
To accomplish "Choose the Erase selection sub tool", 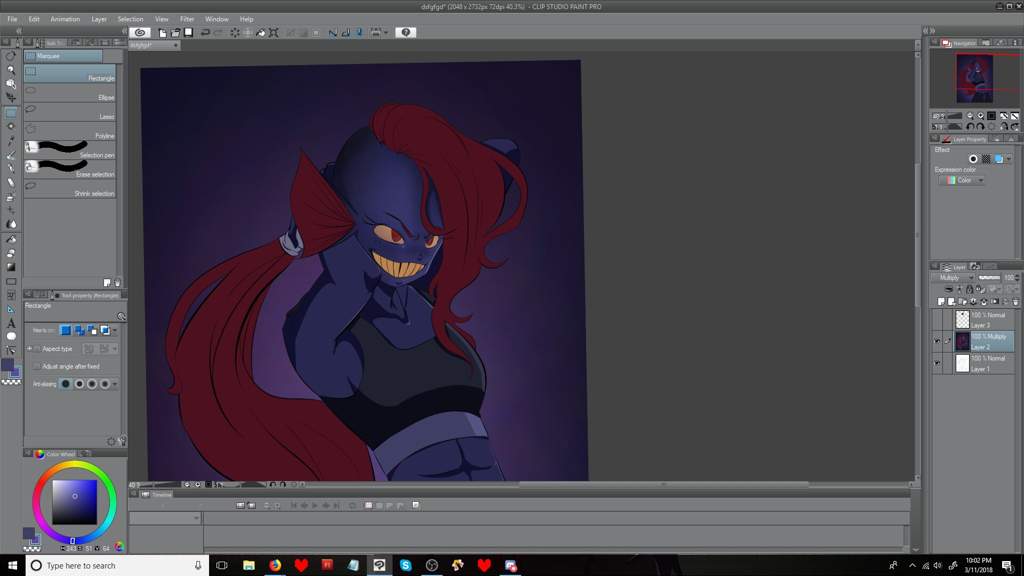I will 70,169.
